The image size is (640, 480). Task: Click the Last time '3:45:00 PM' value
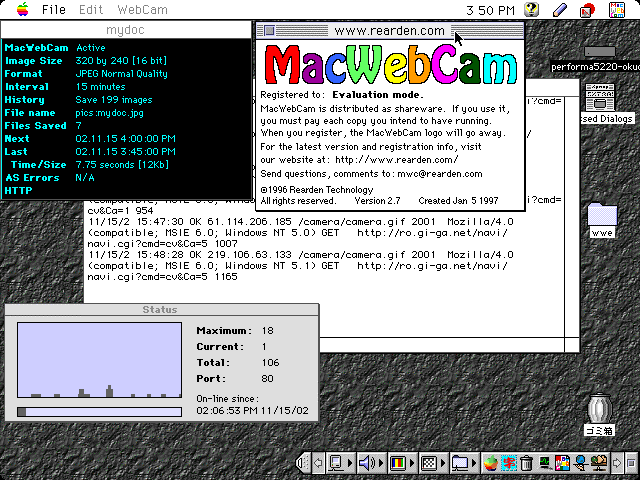pos(146,152)
